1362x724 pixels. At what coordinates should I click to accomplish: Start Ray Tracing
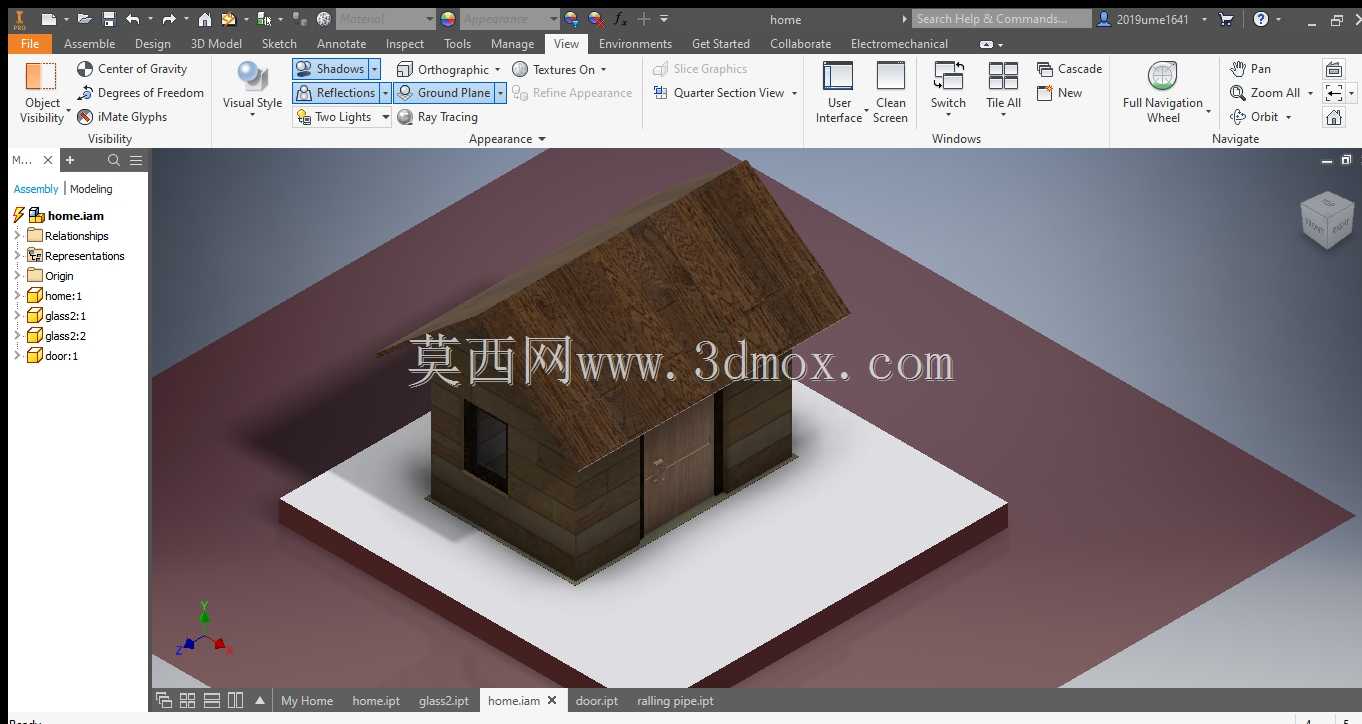coord(437,117)
